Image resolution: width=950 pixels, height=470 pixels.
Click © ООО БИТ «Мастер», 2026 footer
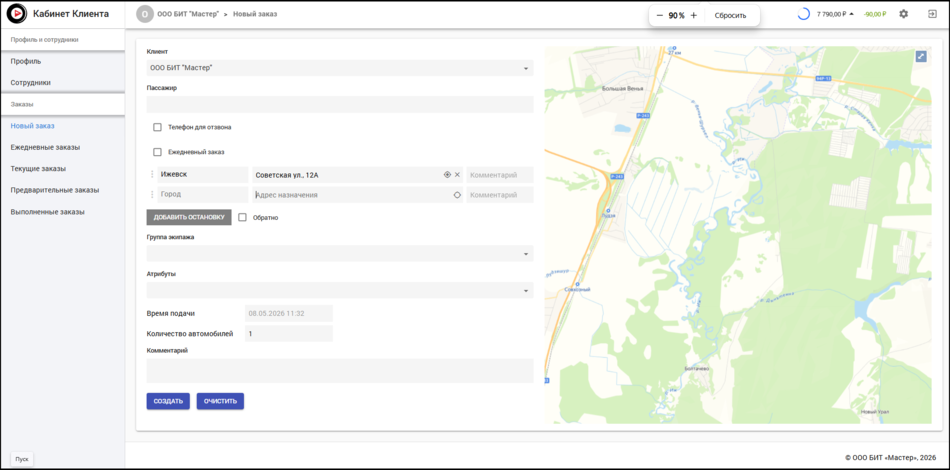click(891, 457)
